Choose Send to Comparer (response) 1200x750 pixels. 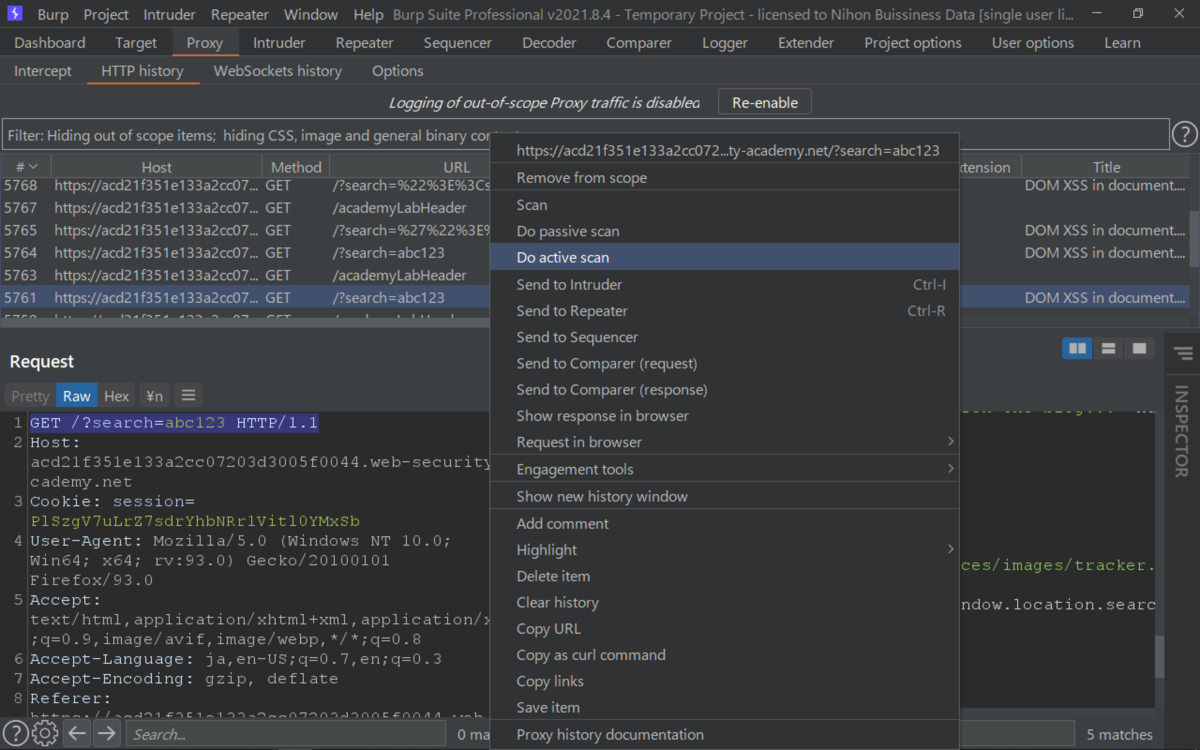tap(723, 389)
